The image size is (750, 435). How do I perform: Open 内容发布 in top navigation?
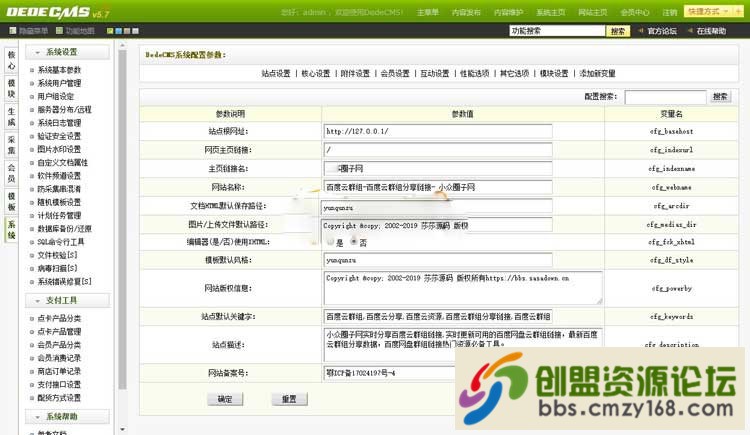tap(466, 12)
